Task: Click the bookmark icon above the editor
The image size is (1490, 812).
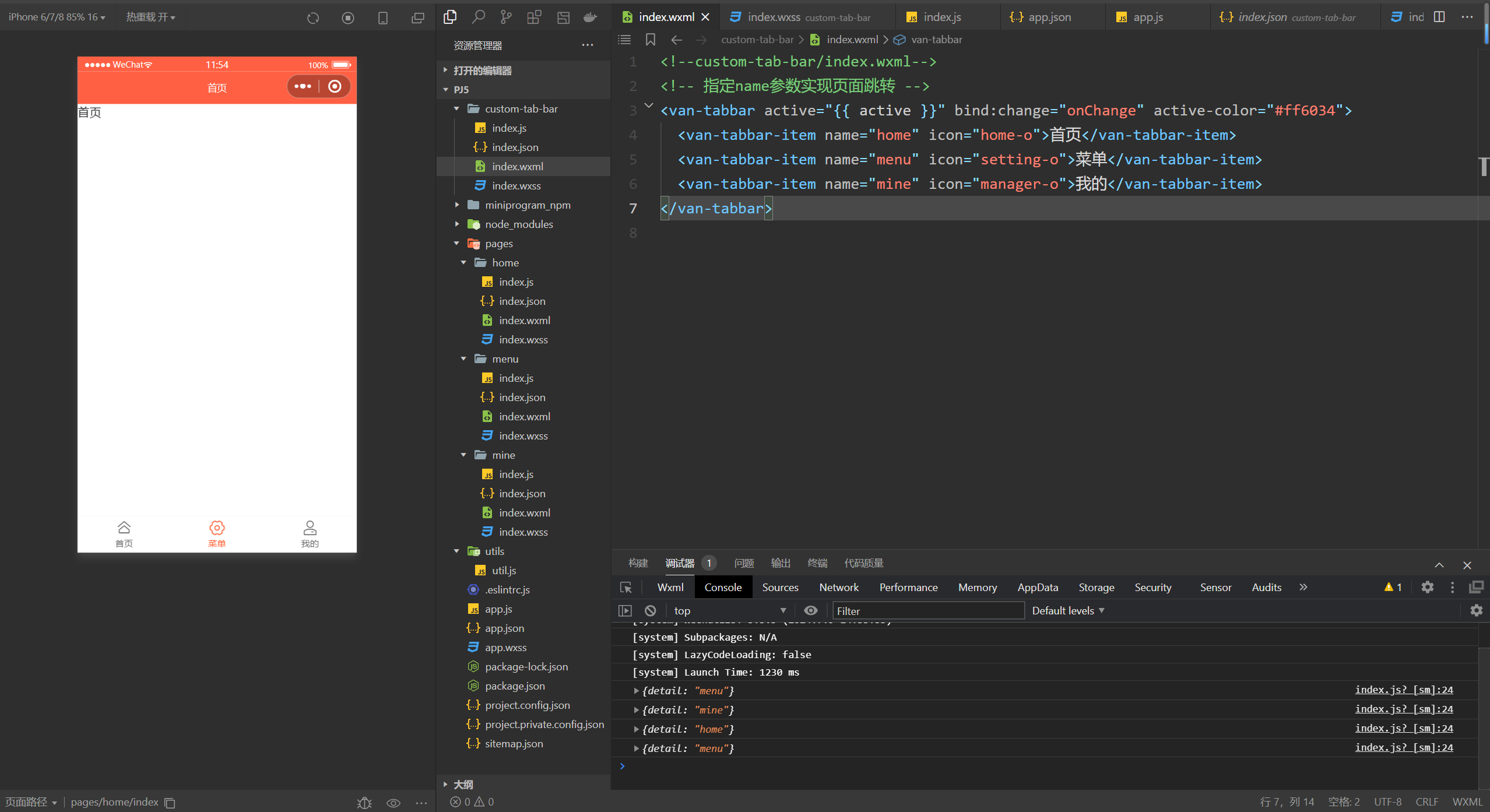Action: [651, 40]
